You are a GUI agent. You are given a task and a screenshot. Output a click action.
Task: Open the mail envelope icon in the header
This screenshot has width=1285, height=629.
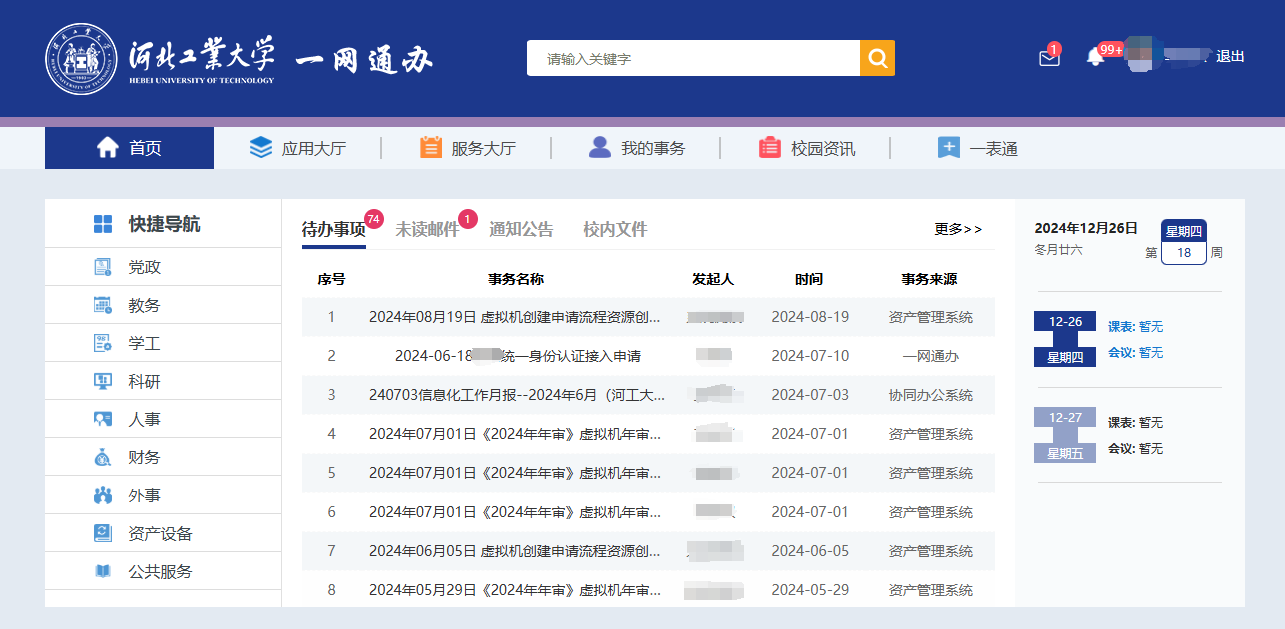click(x=1048, y=57)
